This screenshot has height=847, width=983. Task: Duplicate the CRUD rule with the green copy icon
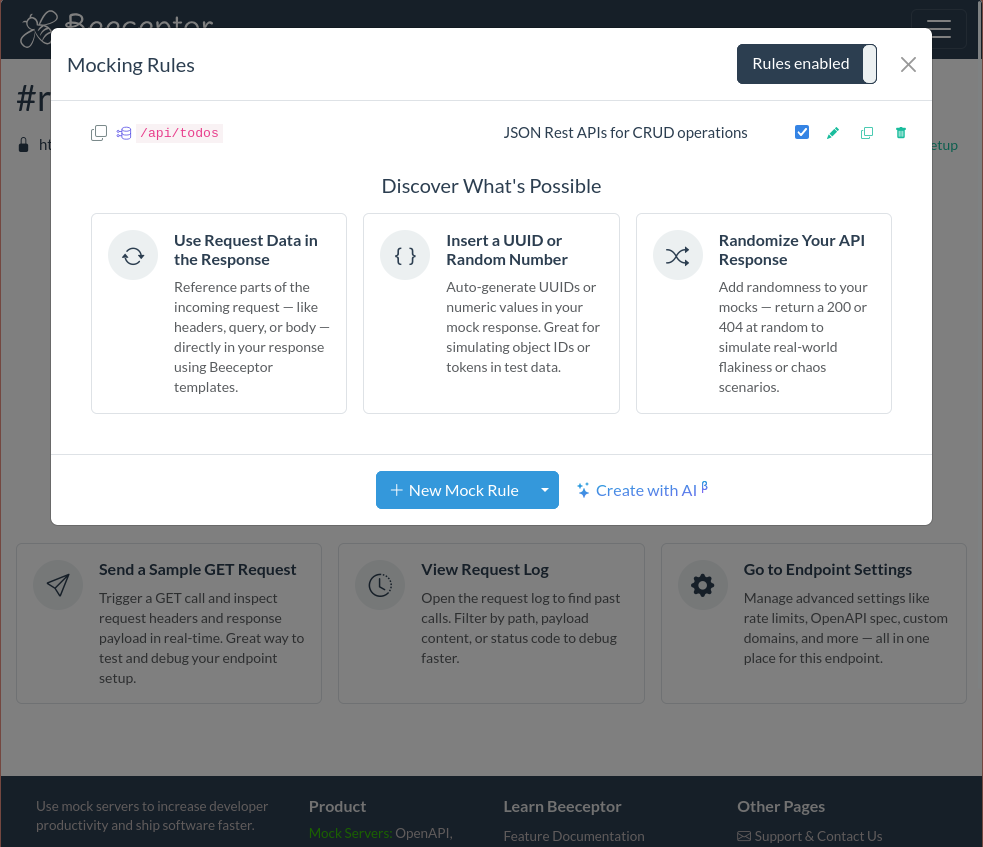867,132
